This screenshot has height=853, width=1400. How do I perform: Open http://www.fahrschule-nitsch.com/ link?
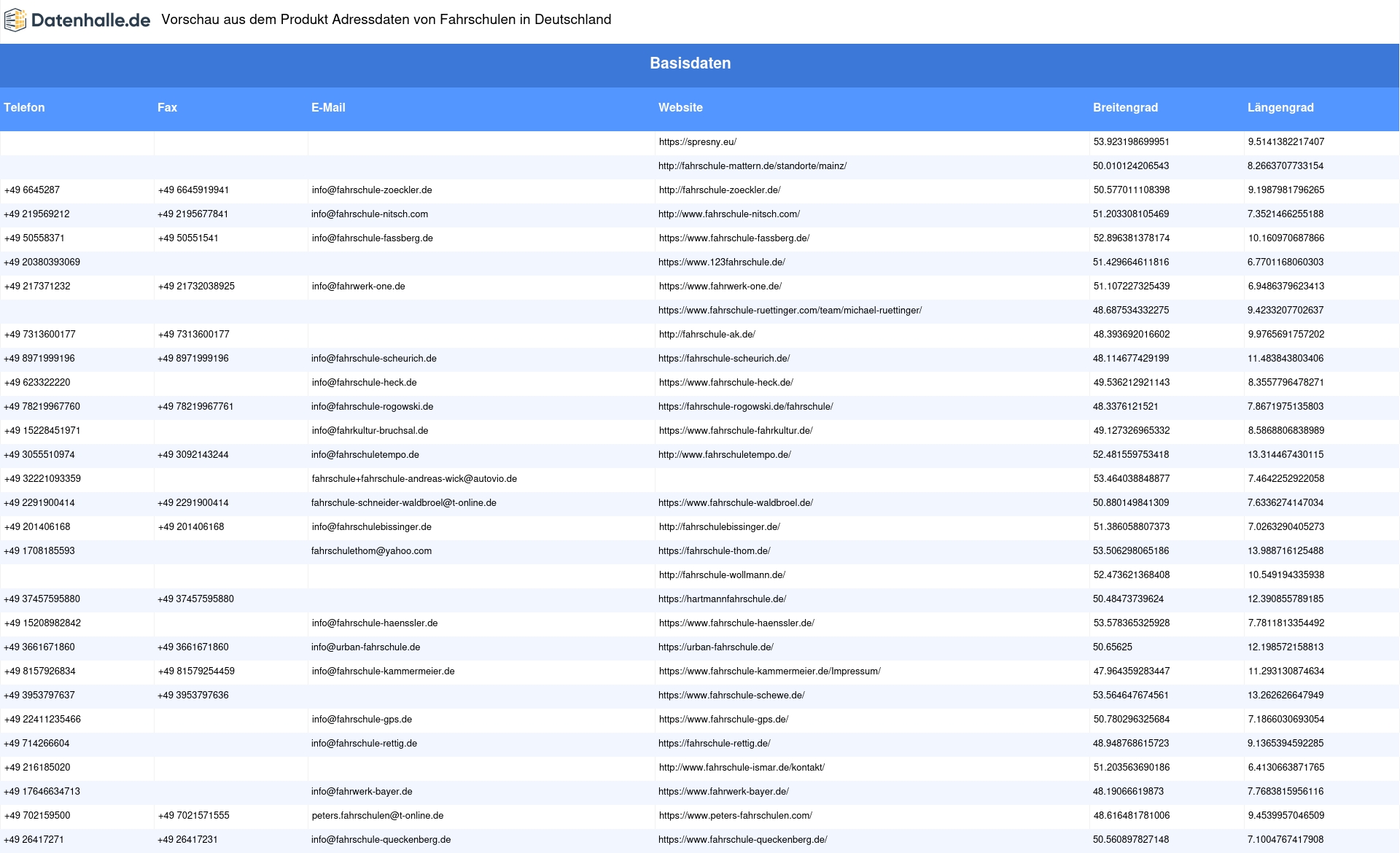click(x=729, y=214)
